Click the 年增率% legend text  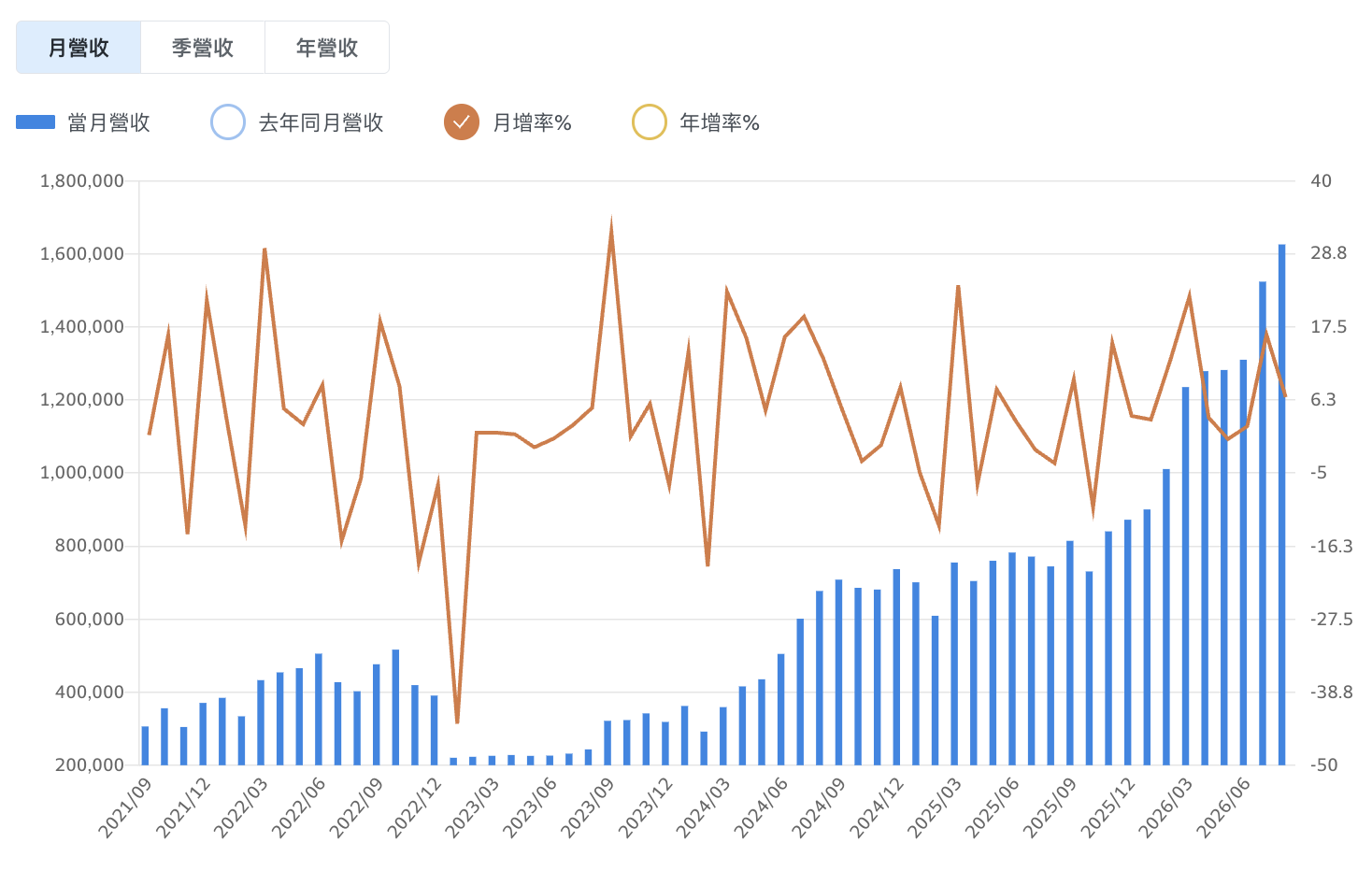[720, 122]
